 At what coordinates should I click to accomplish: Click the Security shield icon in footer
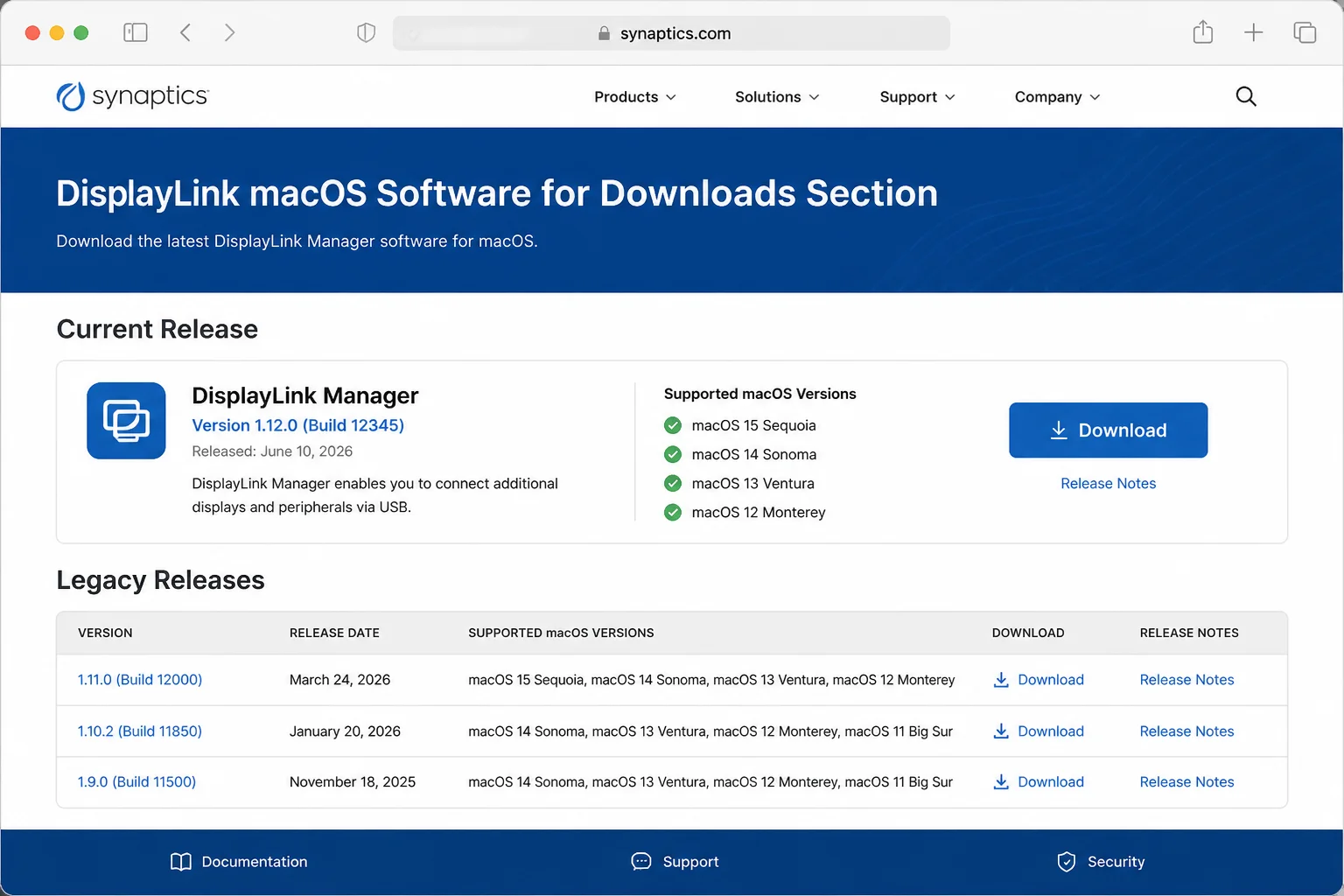(x=1067, y=862)
